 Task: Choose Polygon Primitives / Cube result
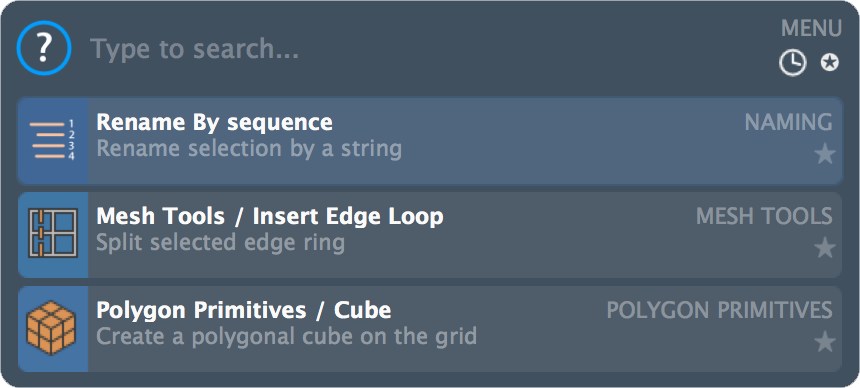point(430,329)
